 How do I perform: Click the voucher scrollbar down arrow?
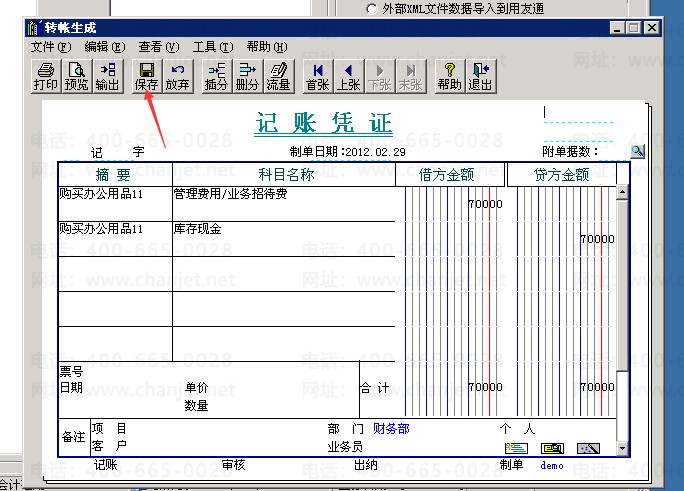pyautogui.click(x=622, y=448)
